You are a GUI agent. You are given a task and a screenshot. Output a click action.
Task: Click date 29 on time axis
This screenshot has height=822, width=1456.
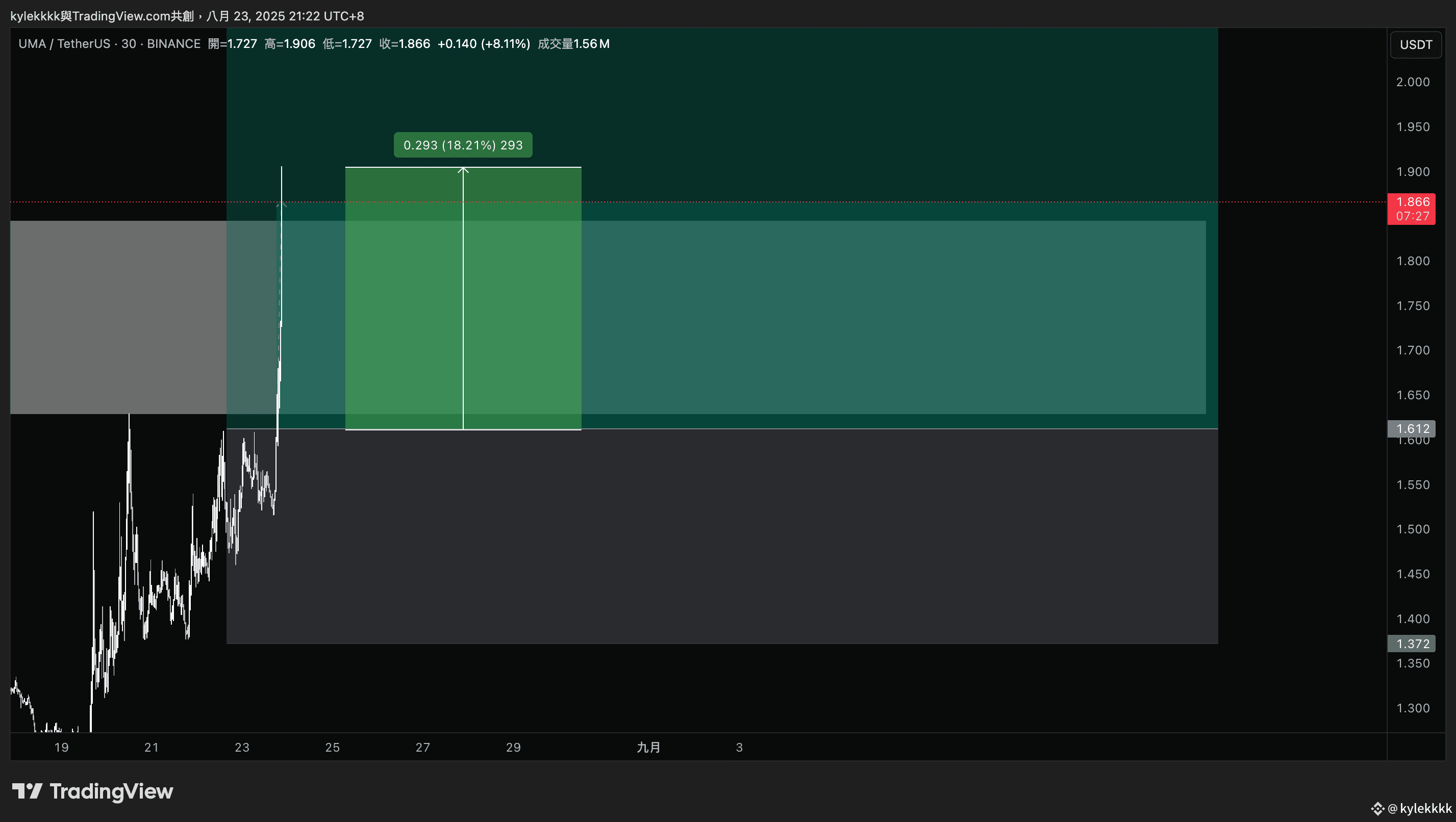tap(513, 748)
